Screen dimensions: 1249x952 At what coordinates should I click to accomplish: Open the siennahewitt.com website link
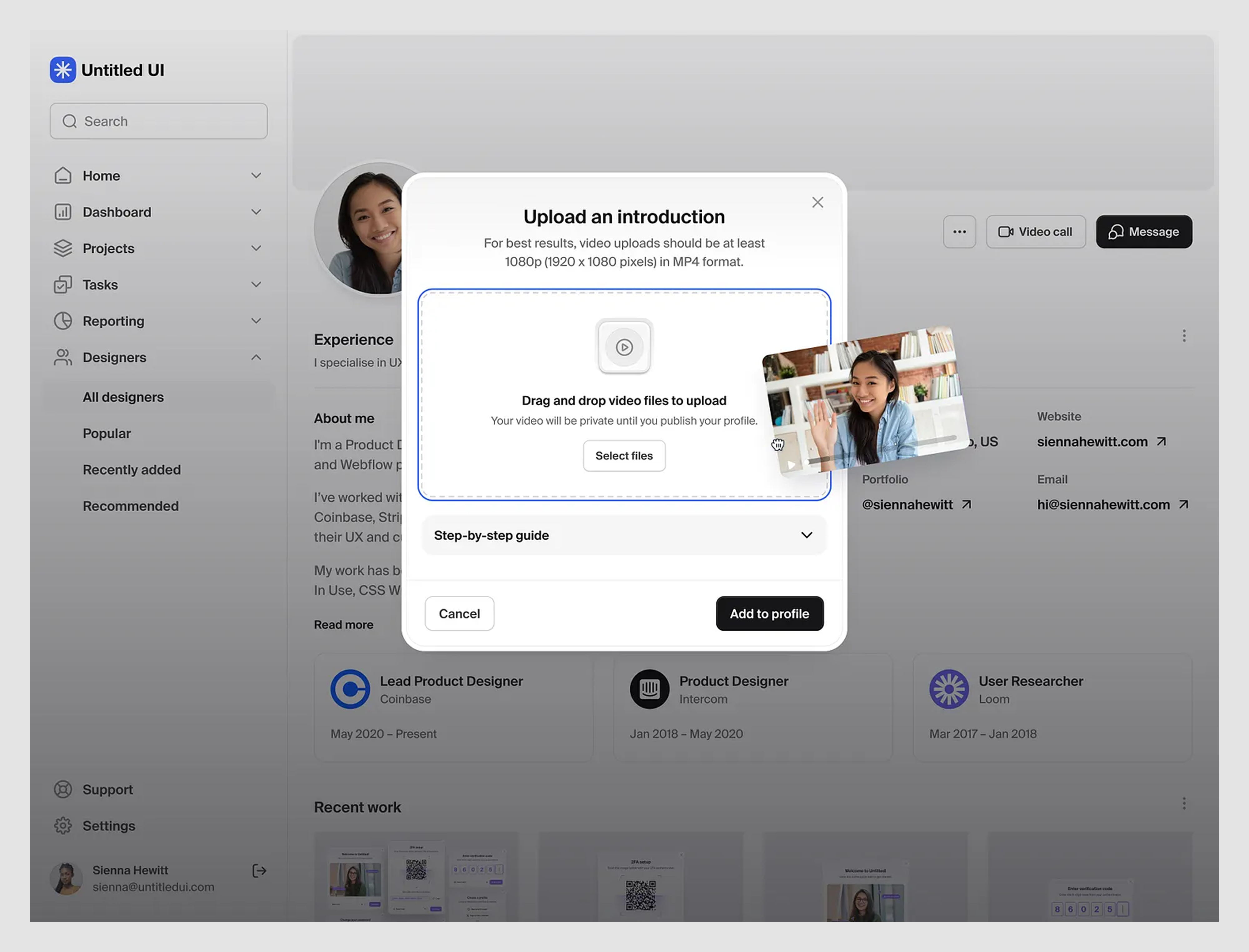pyautogui.click(x=1092, y=441)
